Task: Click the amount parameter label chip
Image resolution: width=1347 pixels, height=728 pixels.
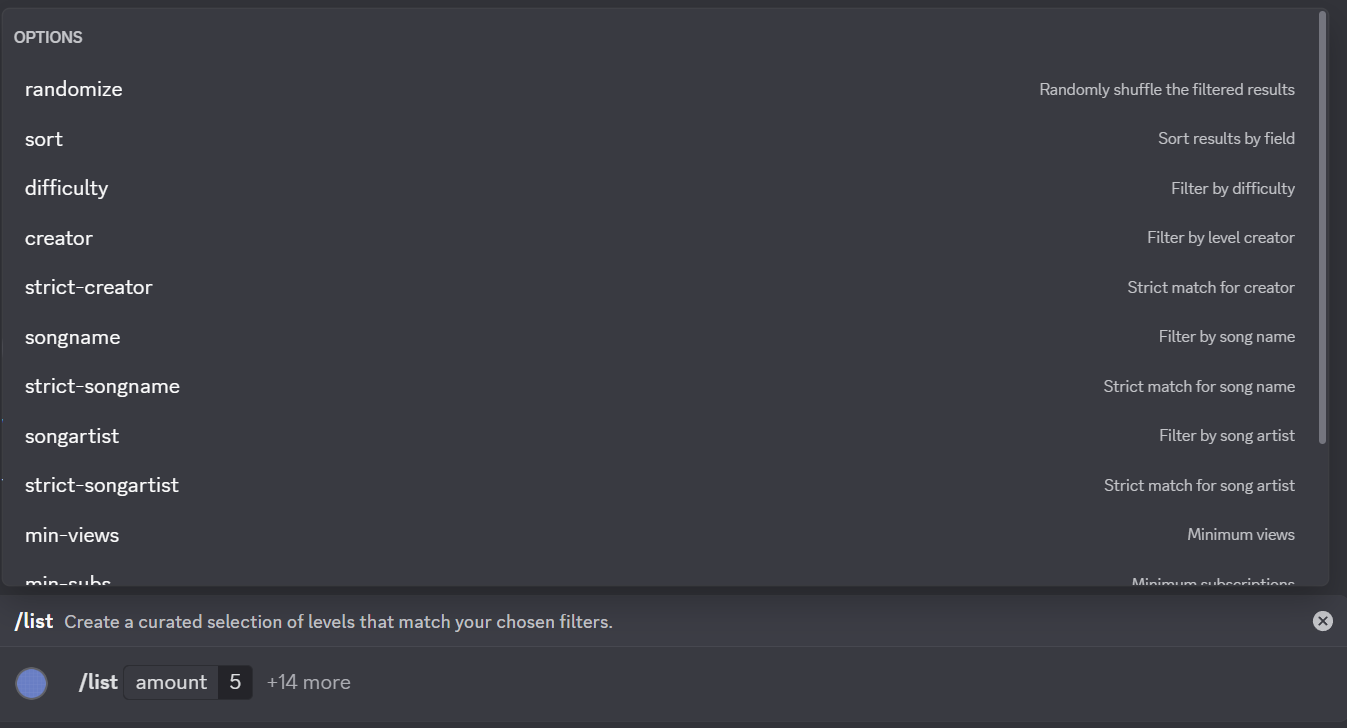Action: [x=171, y=682]
